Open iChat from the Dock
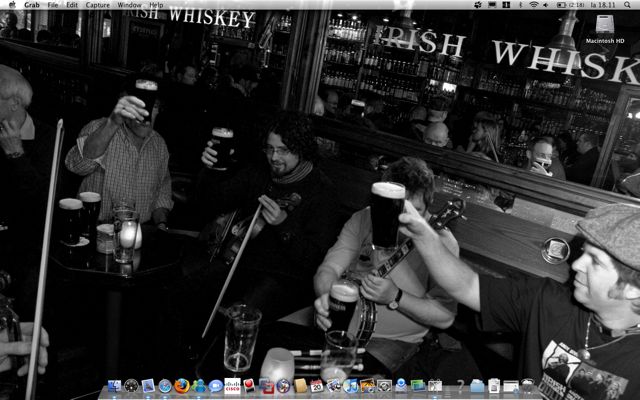The width and height of the screenshot is (640, 400). tap(216, 386)
